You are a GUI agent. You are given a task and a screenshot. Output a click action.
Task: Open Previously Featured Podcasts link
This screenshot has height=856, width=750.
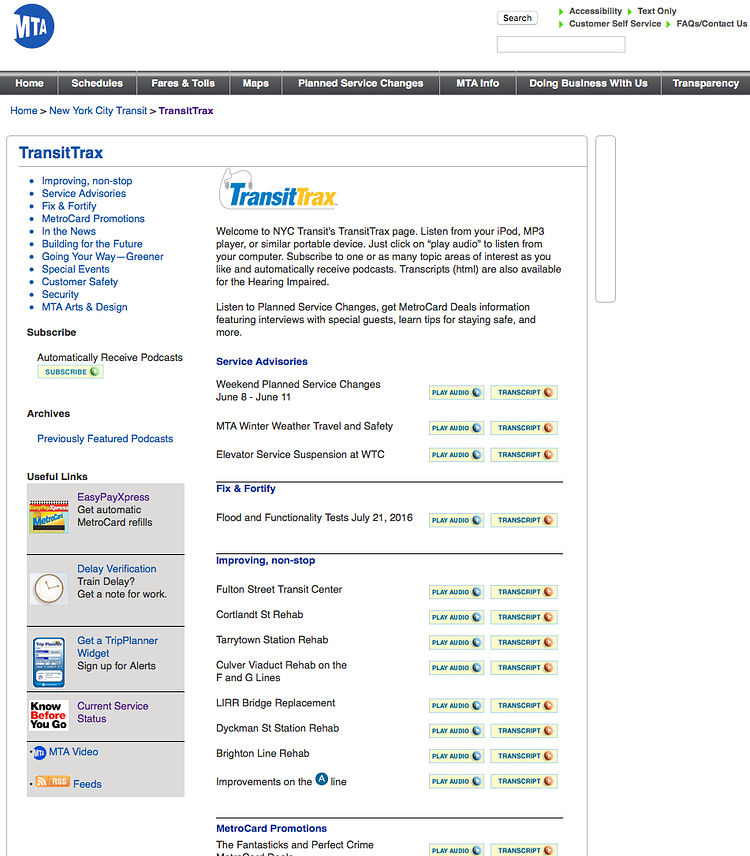(x=105, y=439)
